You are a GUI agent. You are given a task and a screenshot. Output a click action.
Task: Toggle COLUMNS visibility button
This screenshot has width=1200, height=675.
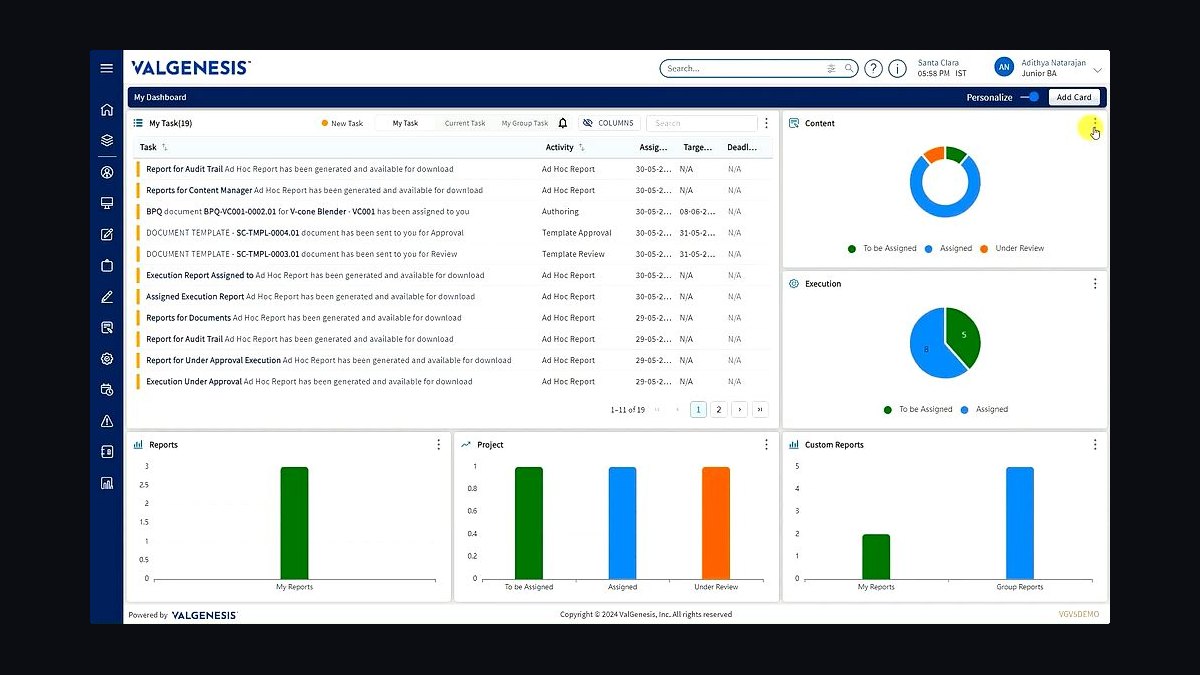608,123
